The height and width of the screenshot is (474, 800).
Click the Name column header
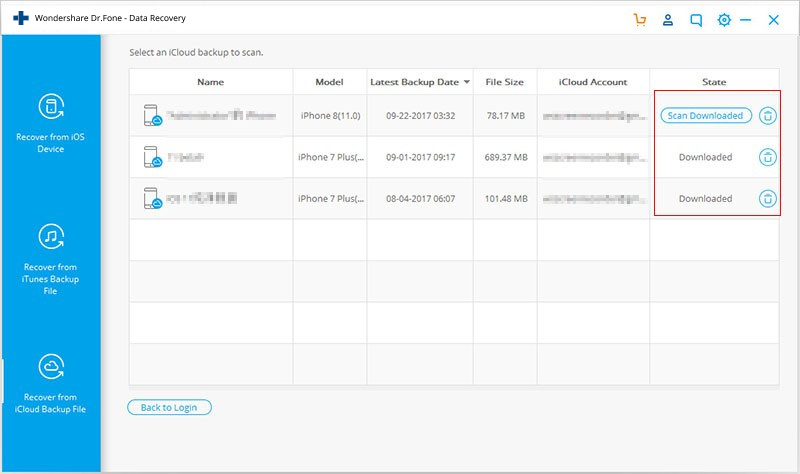point(211,82)
